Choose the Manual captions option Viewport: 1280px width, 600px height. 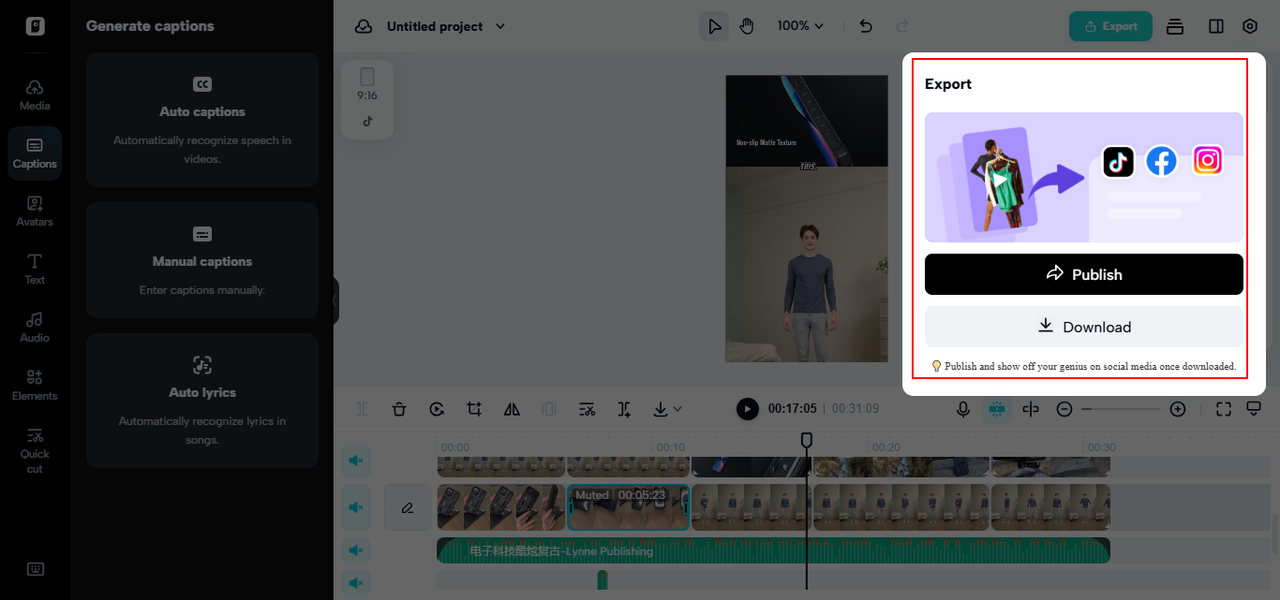(202, 260)
